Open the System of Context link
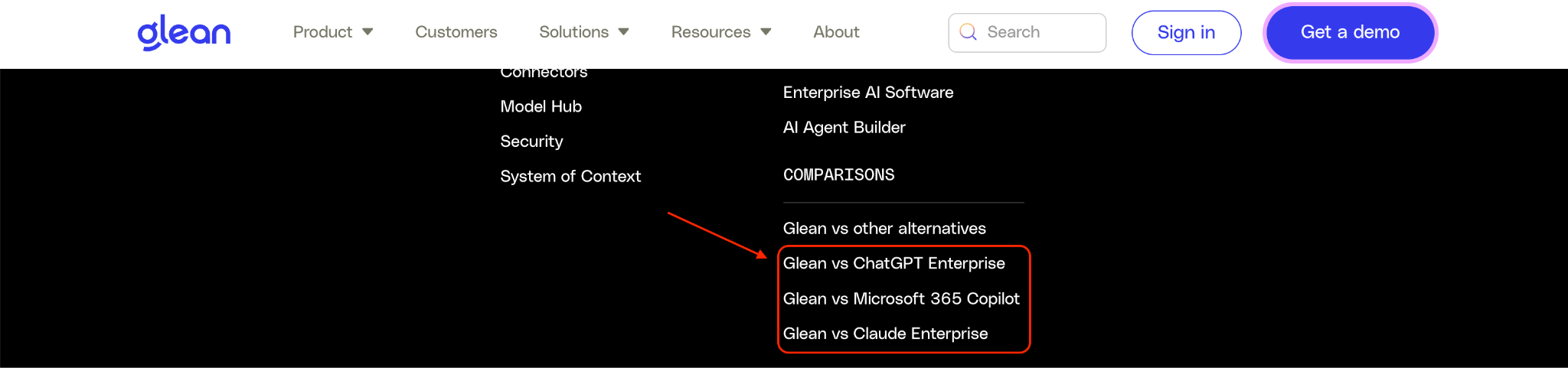 tap(570, 176)
